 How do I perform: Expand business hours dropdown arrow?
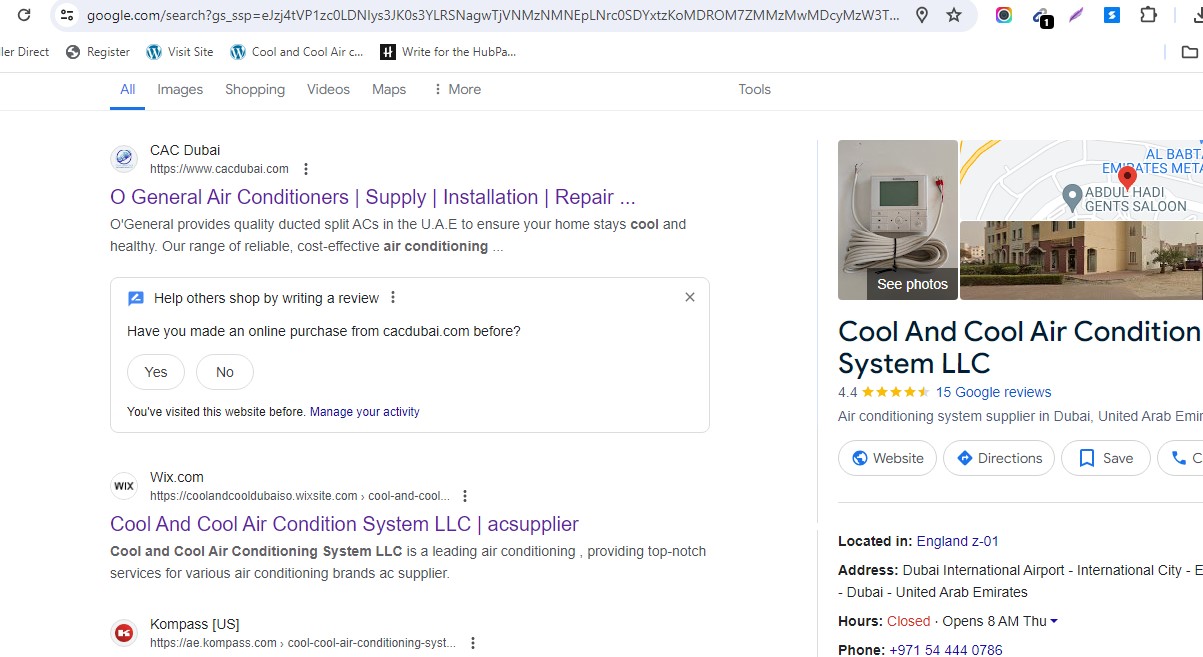[1054, 621]
